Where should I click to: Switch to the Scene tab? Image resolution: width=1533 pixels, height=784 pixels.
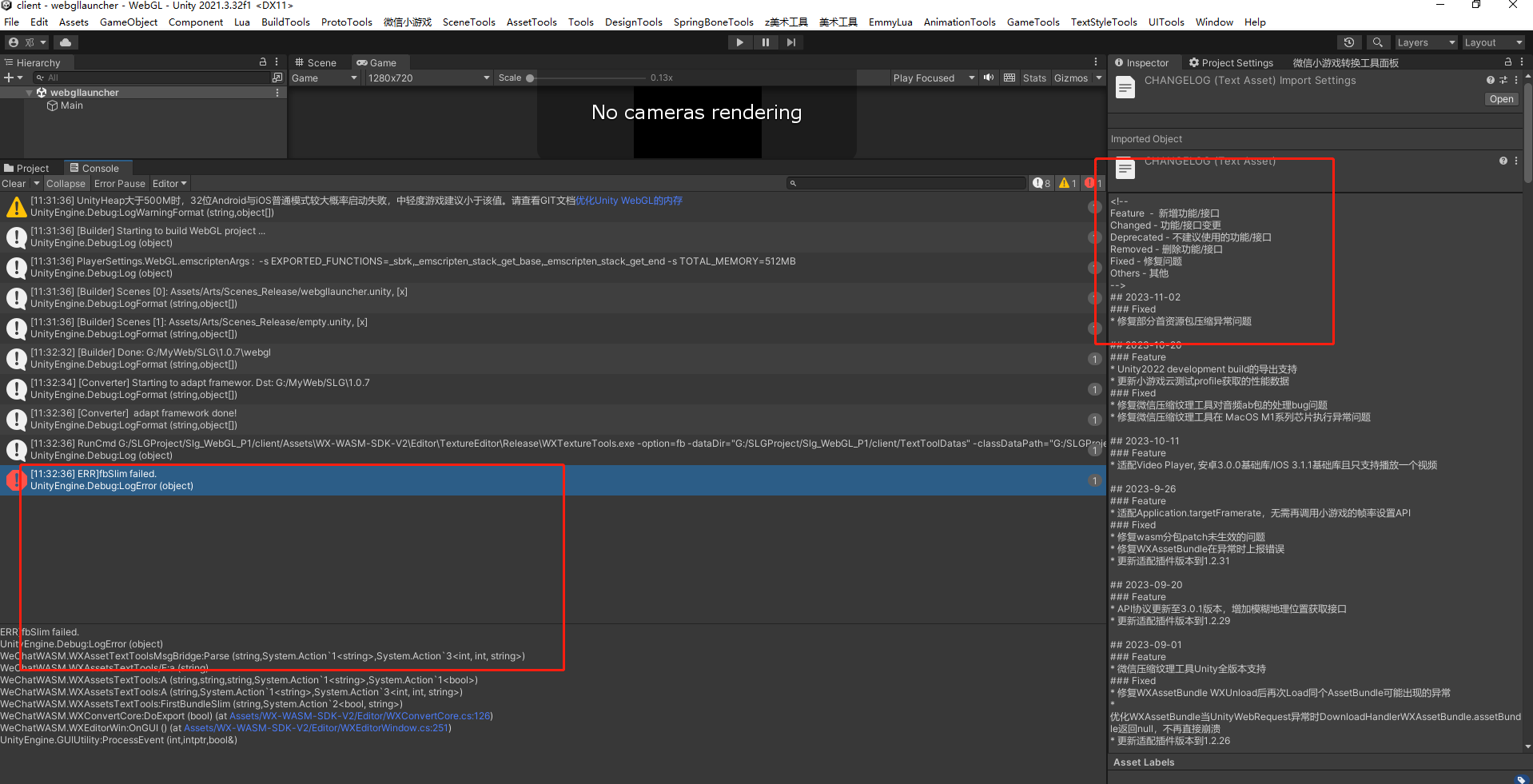(x=317, y=62)
